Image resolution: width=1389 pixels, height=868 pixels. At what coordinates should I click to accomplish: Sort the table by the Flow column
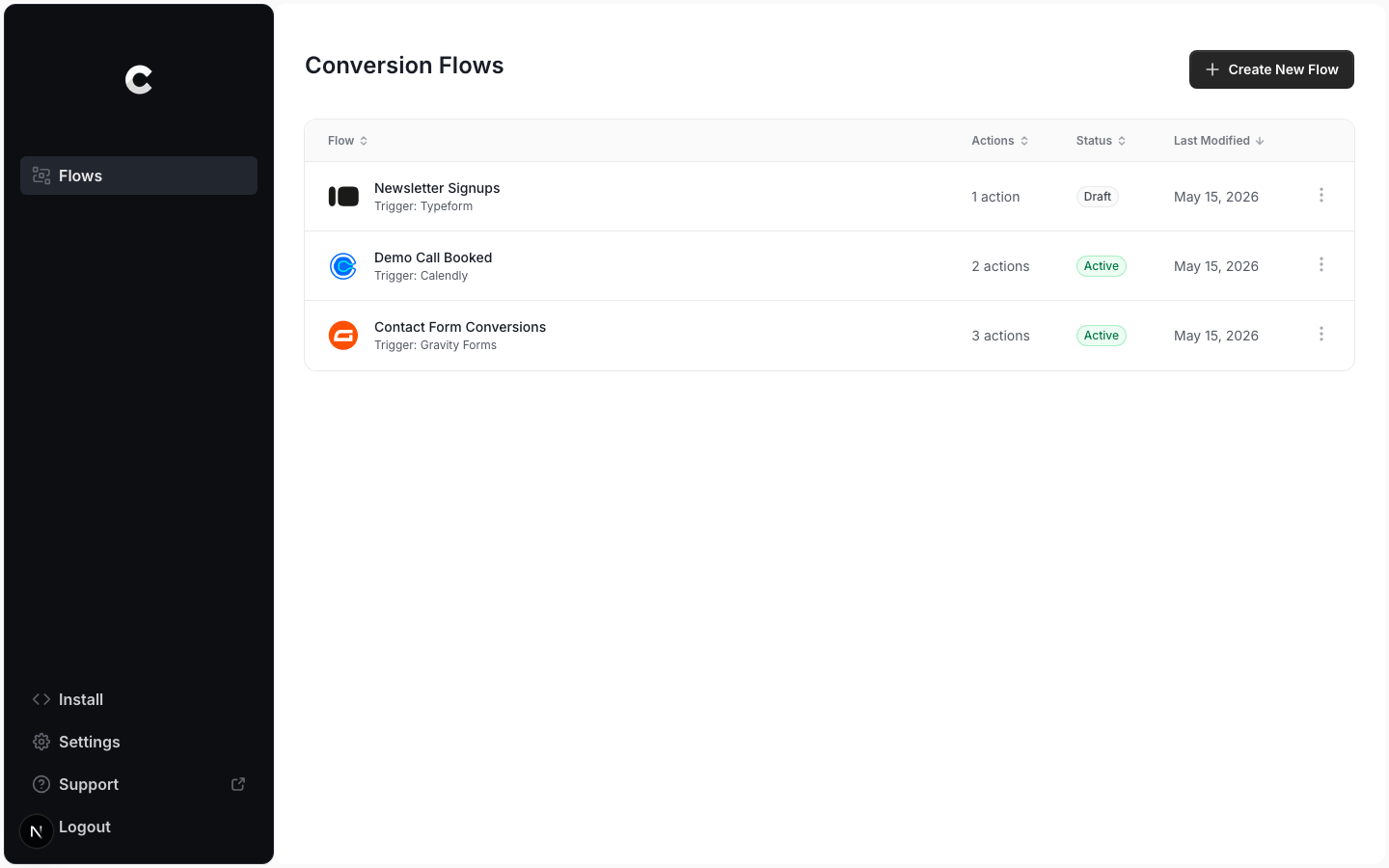pyautogui.click(x=347, y=141)
